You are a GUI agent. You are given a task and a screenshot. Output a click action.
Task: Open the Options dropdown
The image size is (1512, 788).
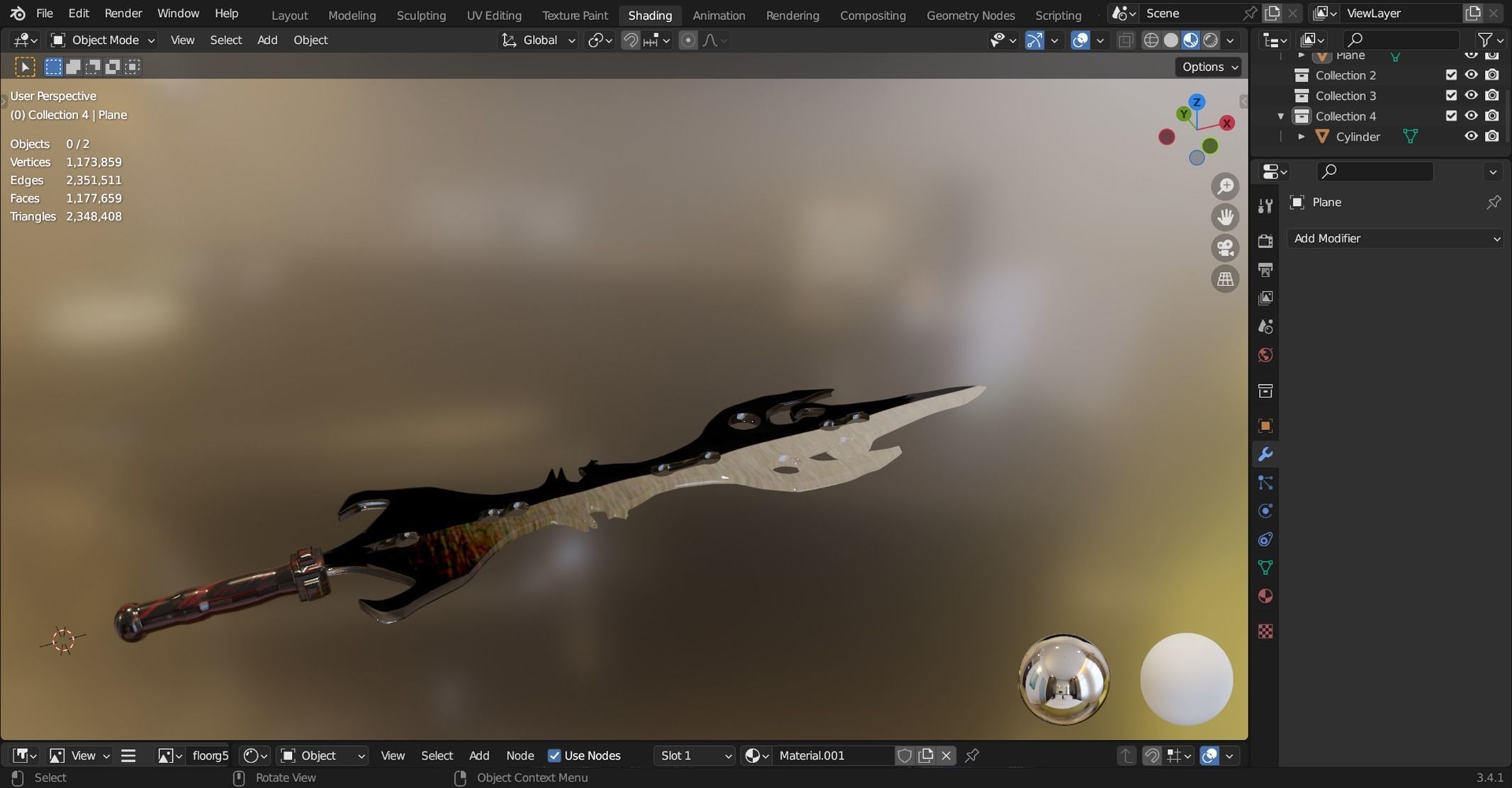pyautogui.click(x=1209, y=67)
